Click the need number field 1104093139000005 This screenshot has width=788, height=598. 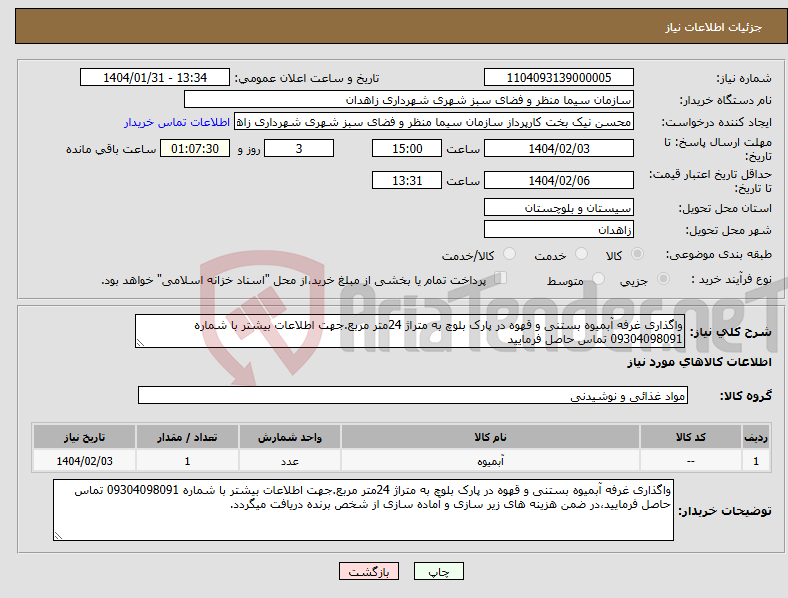[x=559, y=77]
